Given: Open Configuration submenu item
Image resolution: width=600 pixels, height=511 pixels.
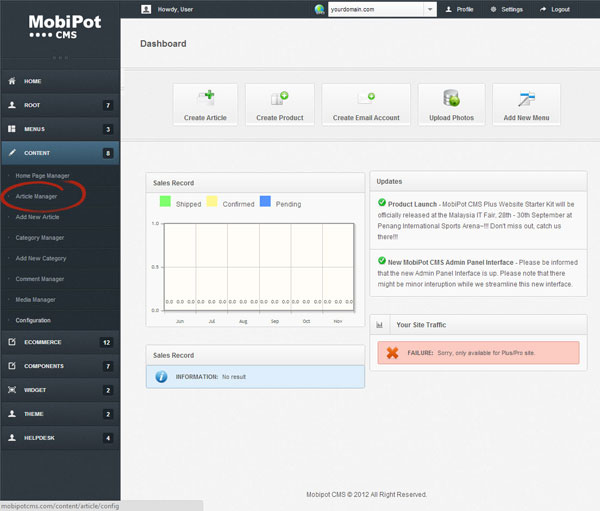Looking at the screenshot, I should point(33,320).
